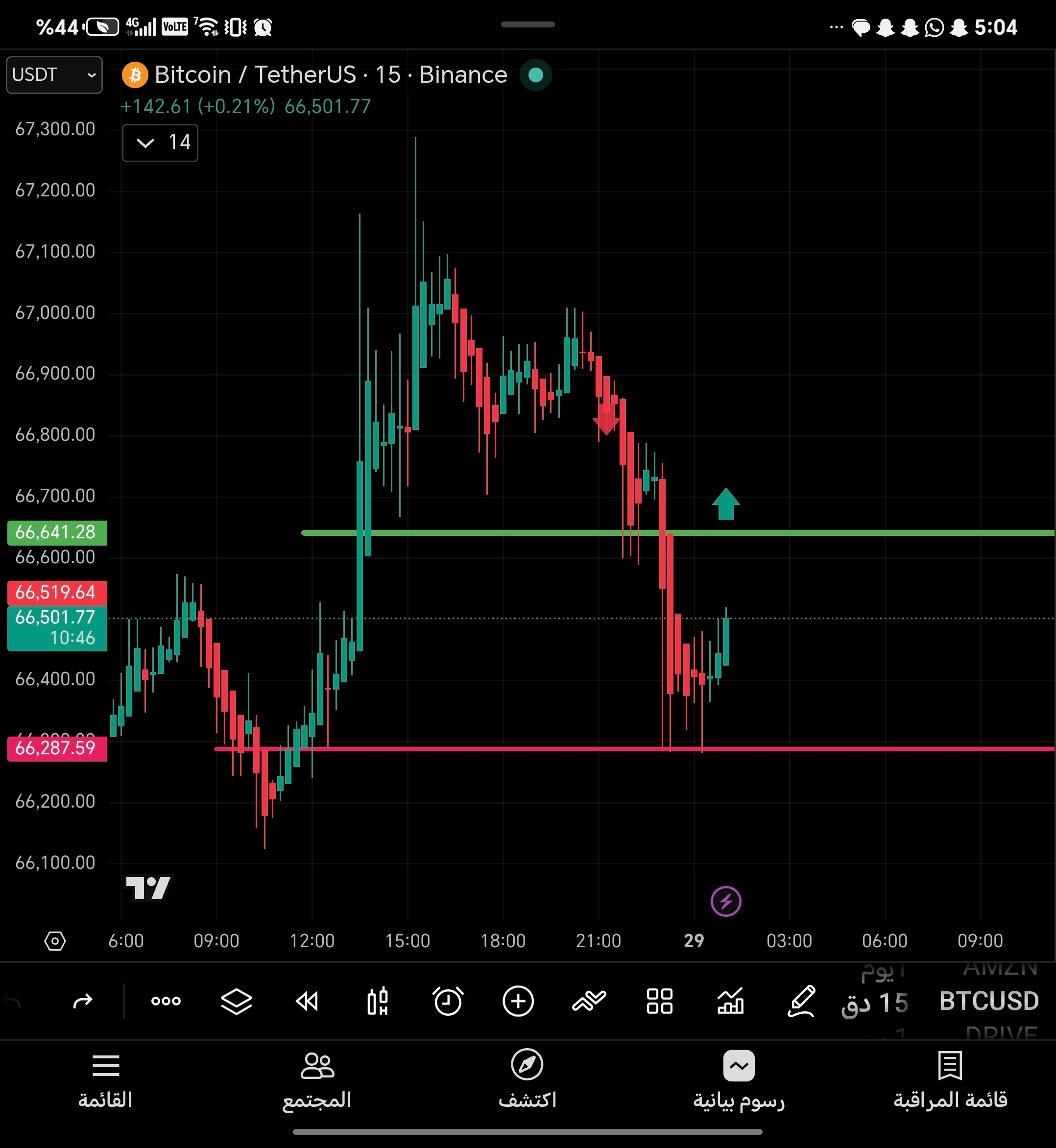
Task: Open chart settings hexagon icon
Action: (55, 940)
